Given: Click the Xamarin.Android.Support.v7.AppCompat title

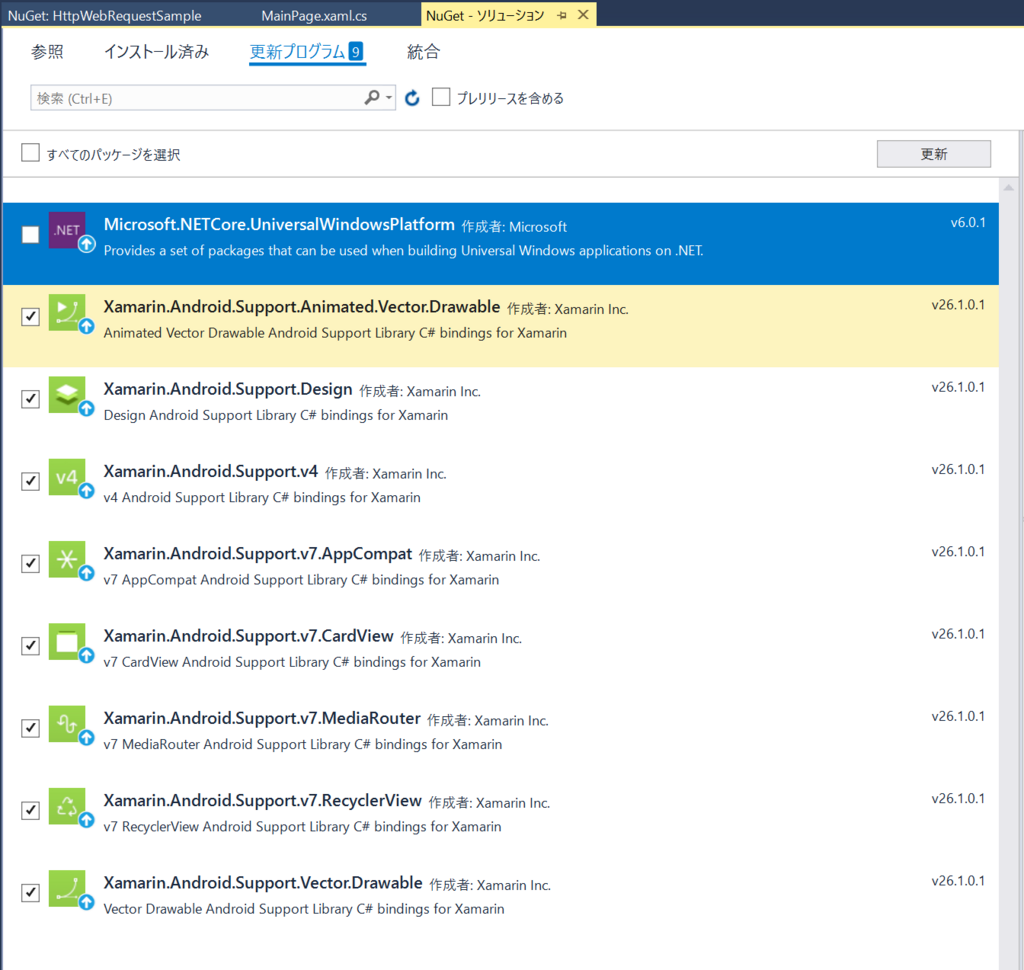Looking at the screenshot, I should tap(258, 554).
